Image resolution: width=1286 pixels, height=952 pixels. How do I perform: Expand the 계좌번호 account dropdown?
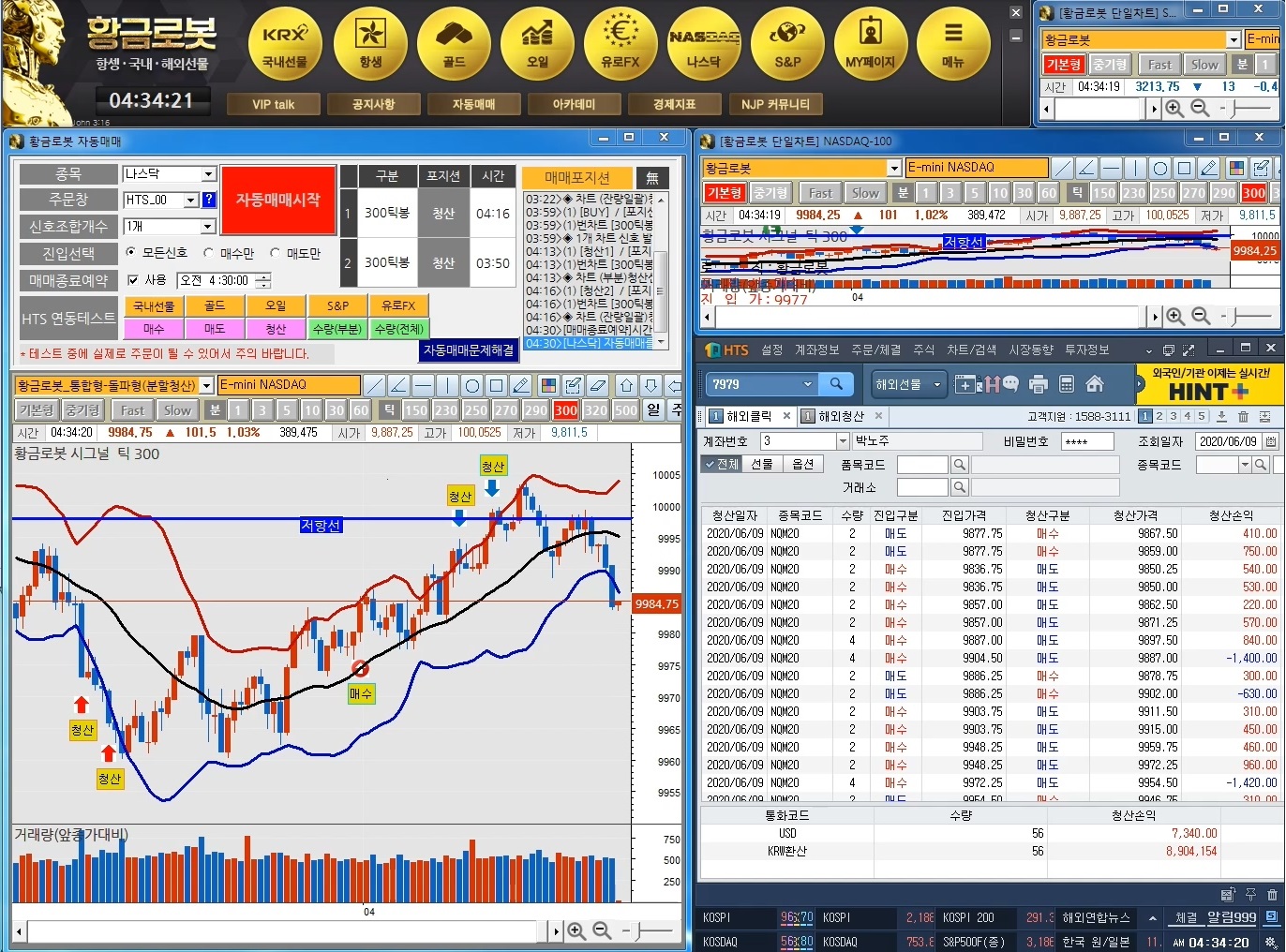[843, 441]
